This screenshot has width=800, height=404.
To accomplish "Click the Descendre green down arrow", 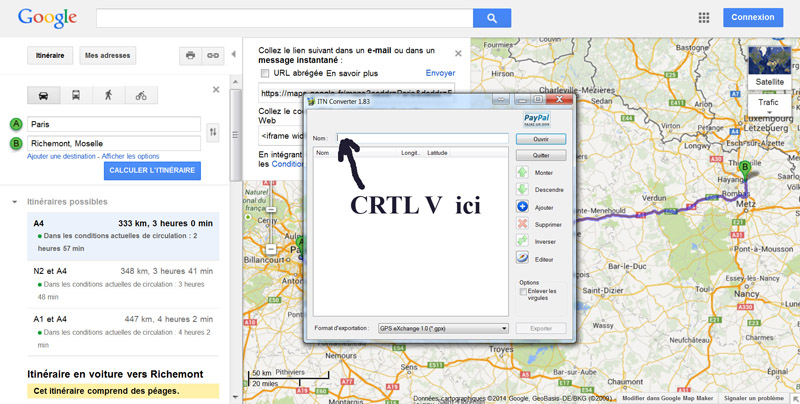I will click(522, 189).
